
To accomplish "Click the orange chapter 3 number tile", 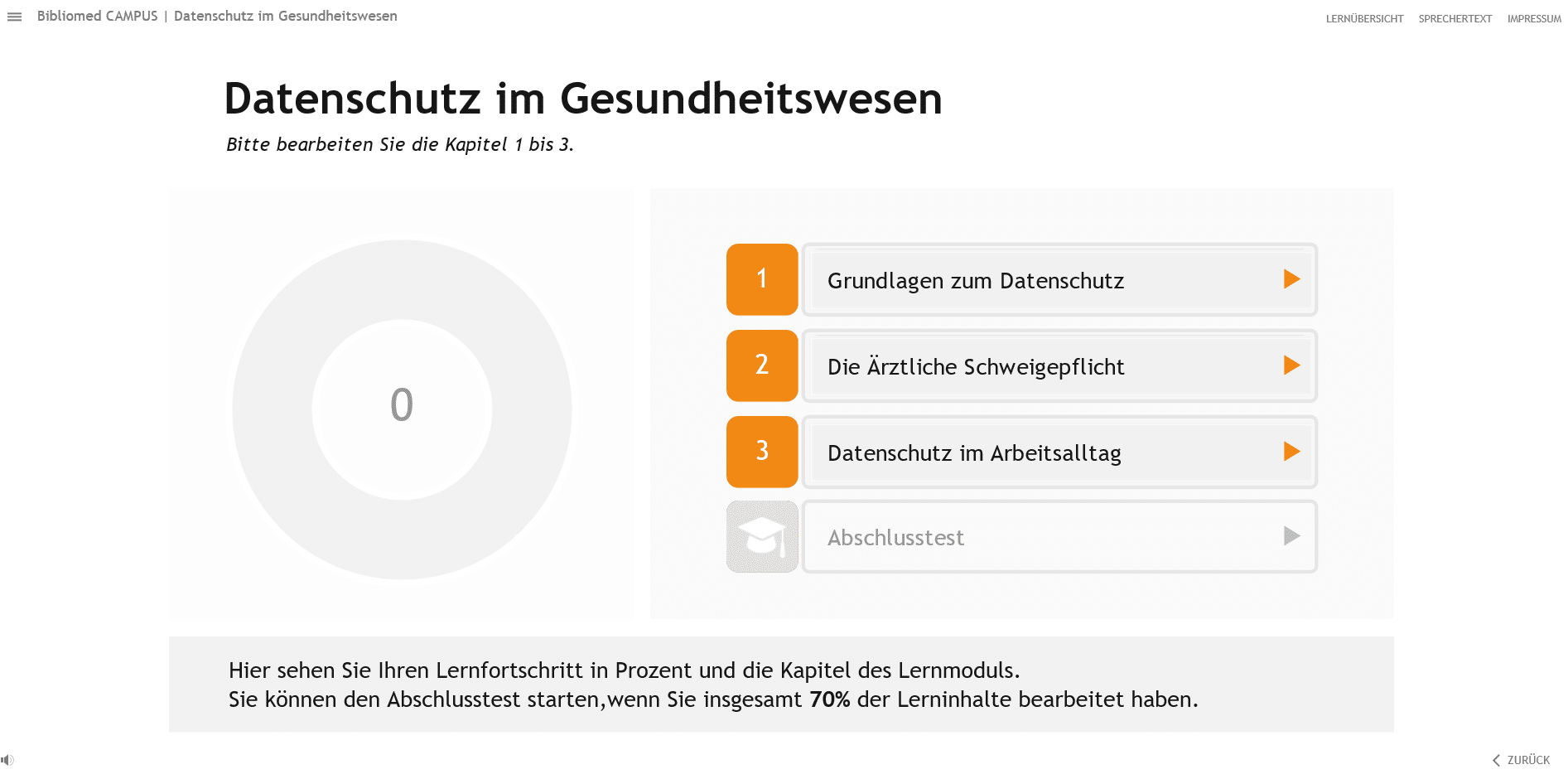I will coord(762,452).
